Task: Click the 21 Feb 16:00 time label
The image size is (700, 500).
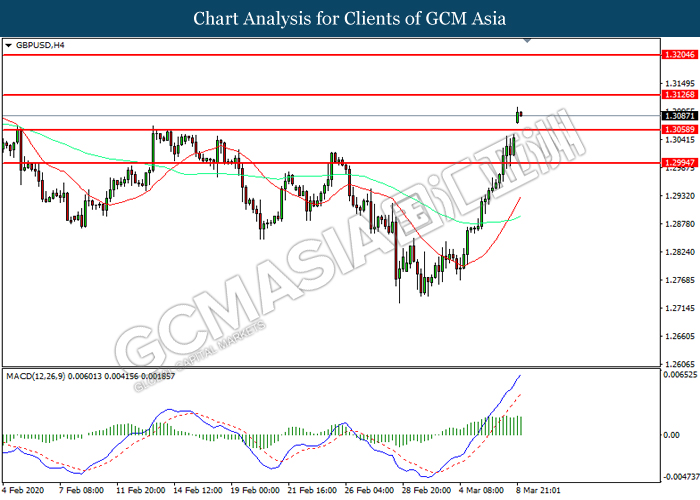Action: [312, 490]
